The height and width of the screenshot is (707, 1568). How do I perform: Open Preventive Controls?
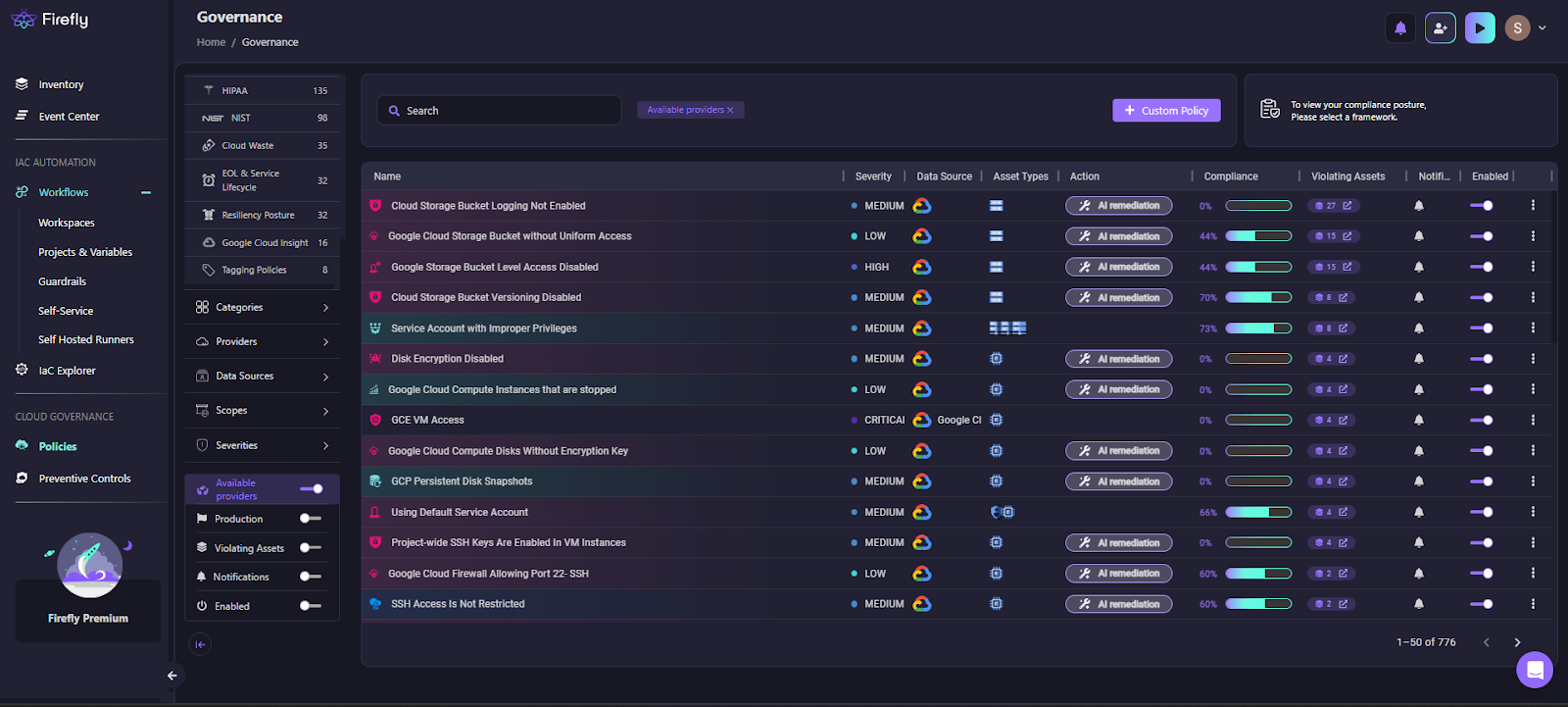click(84, 479)
